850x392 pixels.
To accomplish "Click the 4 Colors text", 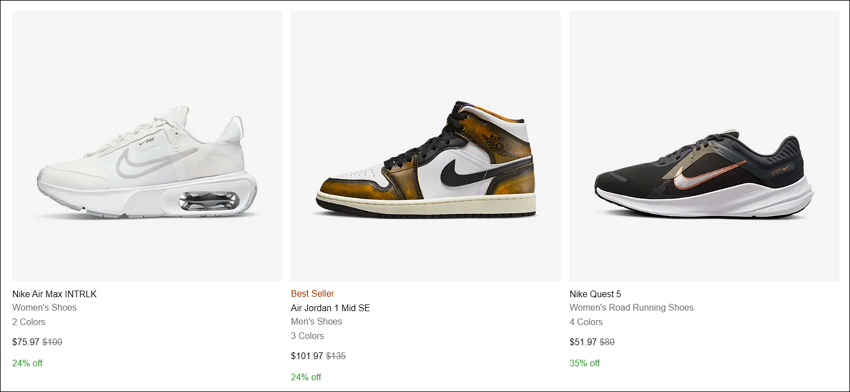I will (586, 322).
